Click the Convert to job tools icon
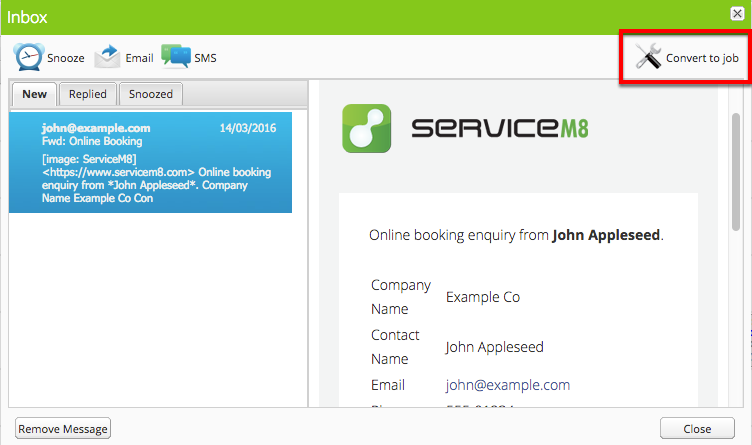The image size is (752, 445). pos(648,56)
